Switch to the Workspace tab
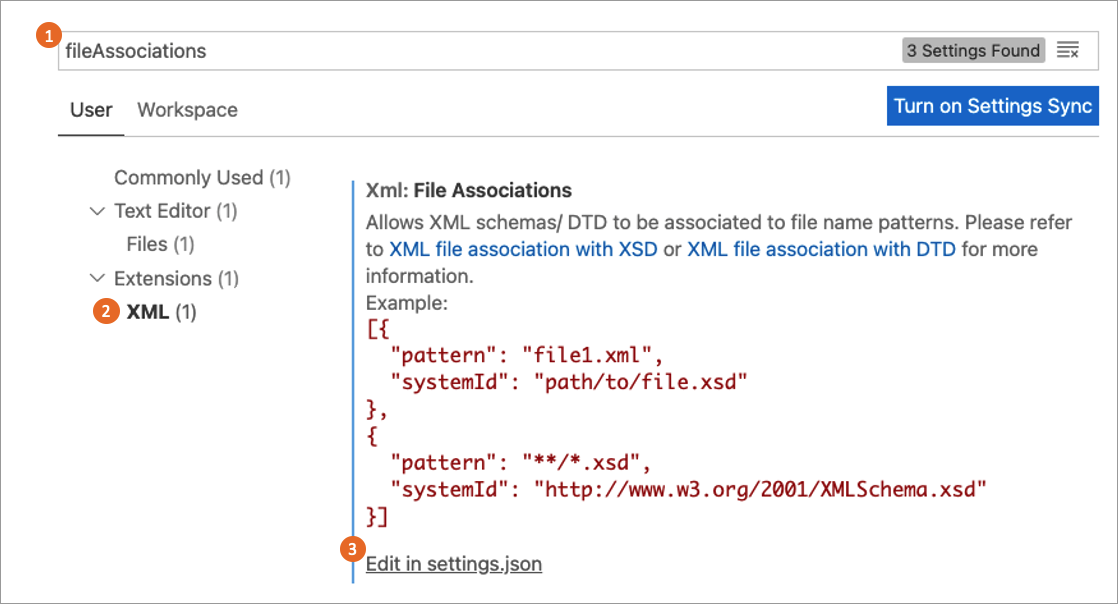The height and width of the screenshot is (604, 1118). click(187, 110)
